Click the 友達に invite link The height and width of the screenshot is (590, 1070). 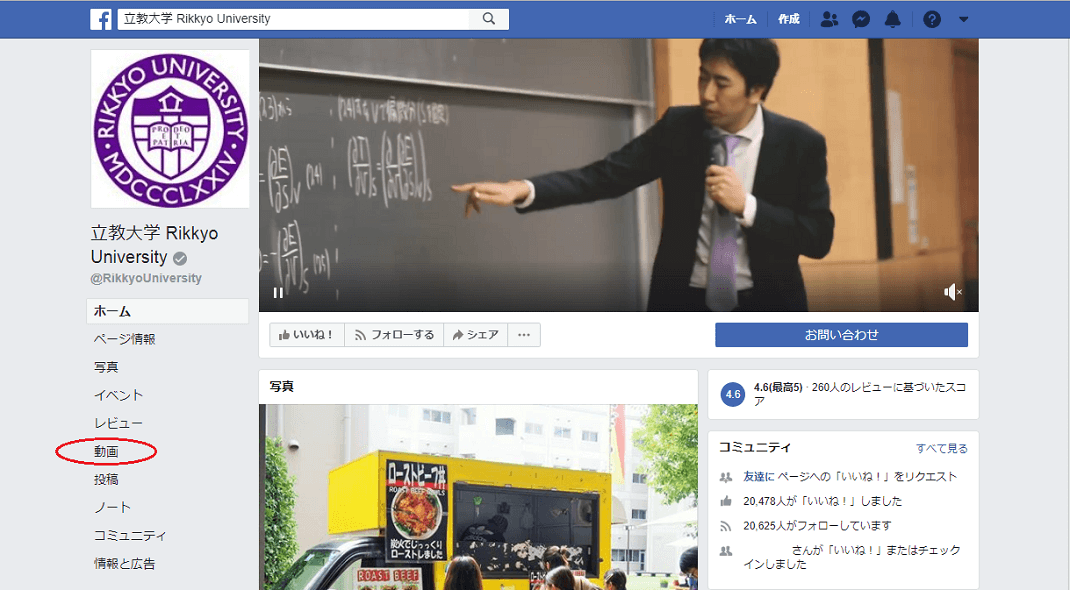759,477
